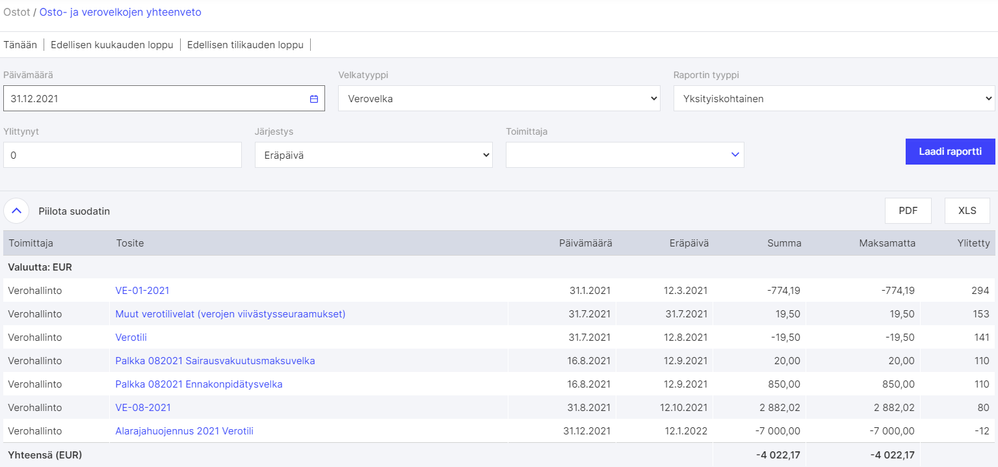998x467 pixels.
Task: Select the Tänään date shortcut
Action: (22, 44)
